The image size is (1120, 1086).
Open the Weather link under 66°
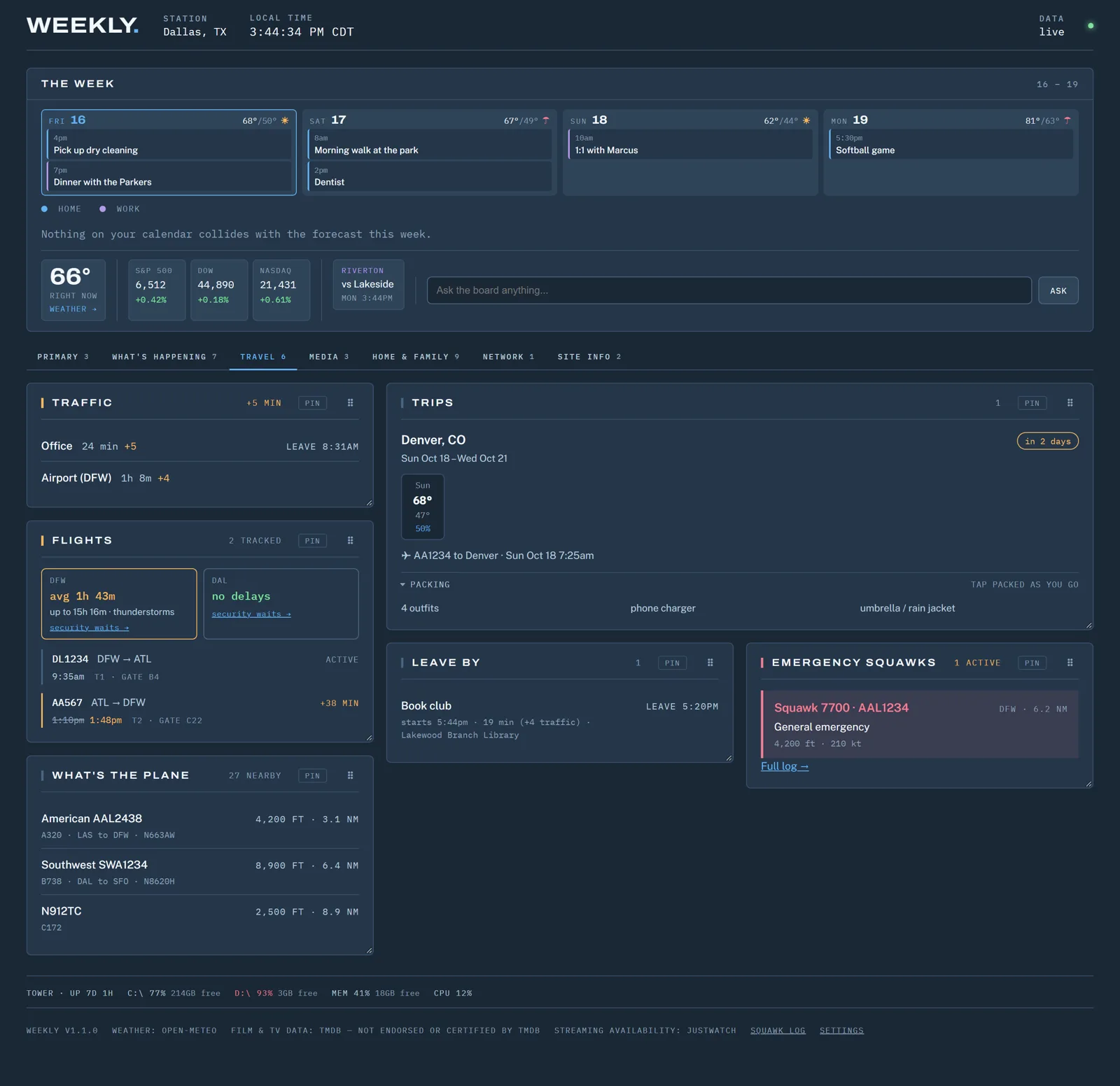click(73, 309)
